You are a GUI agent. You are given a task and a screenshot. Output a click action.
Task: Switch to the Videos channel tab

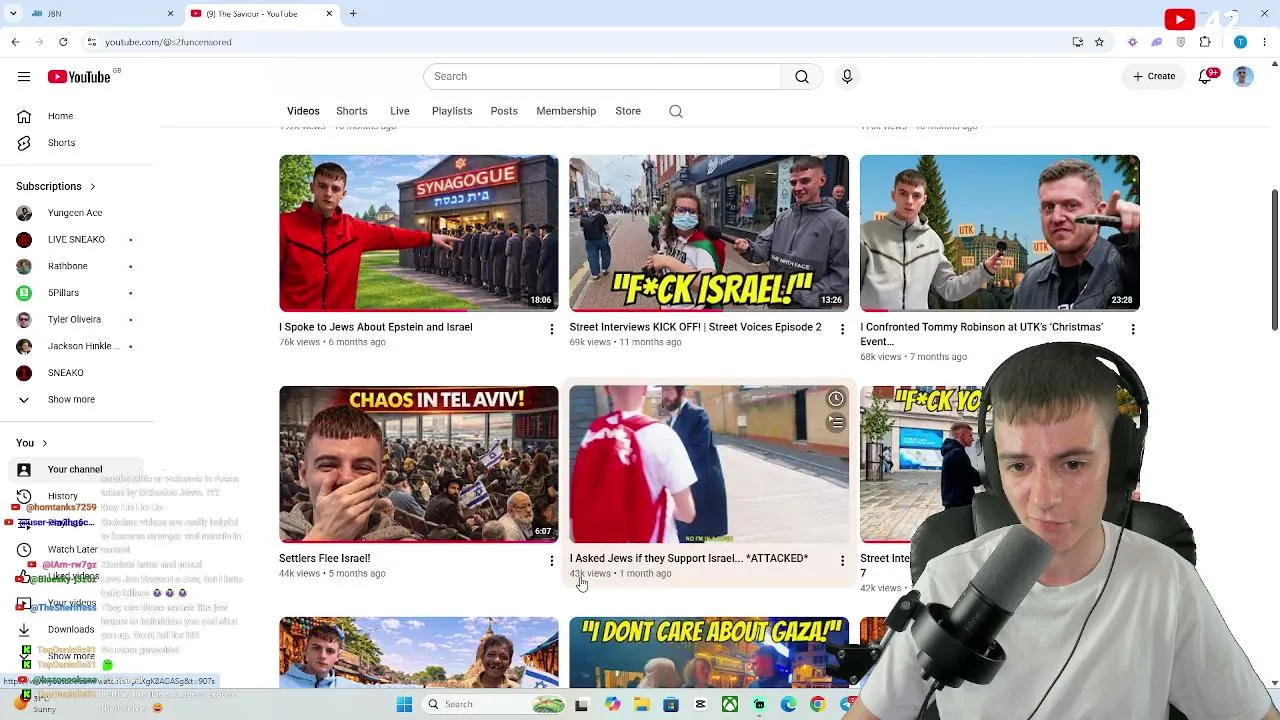(303, 111)
